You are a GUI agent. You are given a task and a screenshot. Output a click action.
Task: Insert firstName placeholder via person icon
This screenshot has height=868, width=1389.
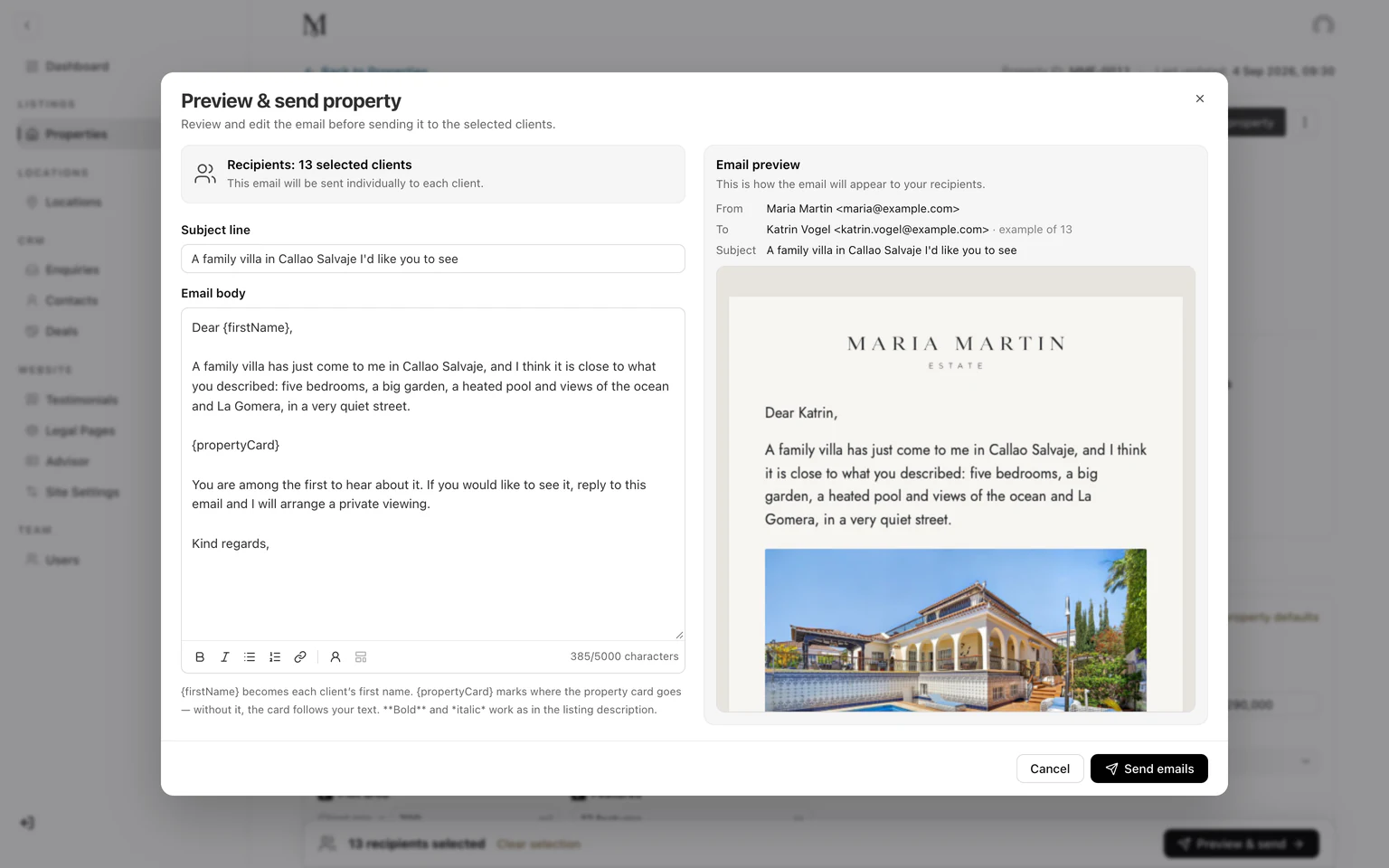335,657
